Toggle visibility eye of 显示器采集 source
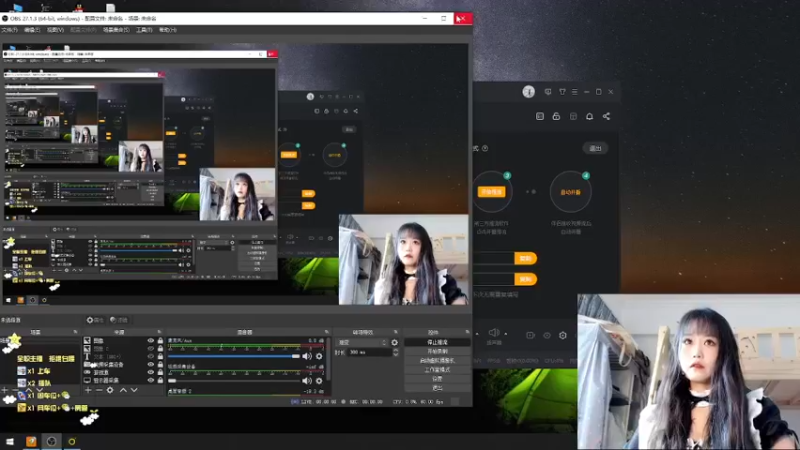 [151, 380]
